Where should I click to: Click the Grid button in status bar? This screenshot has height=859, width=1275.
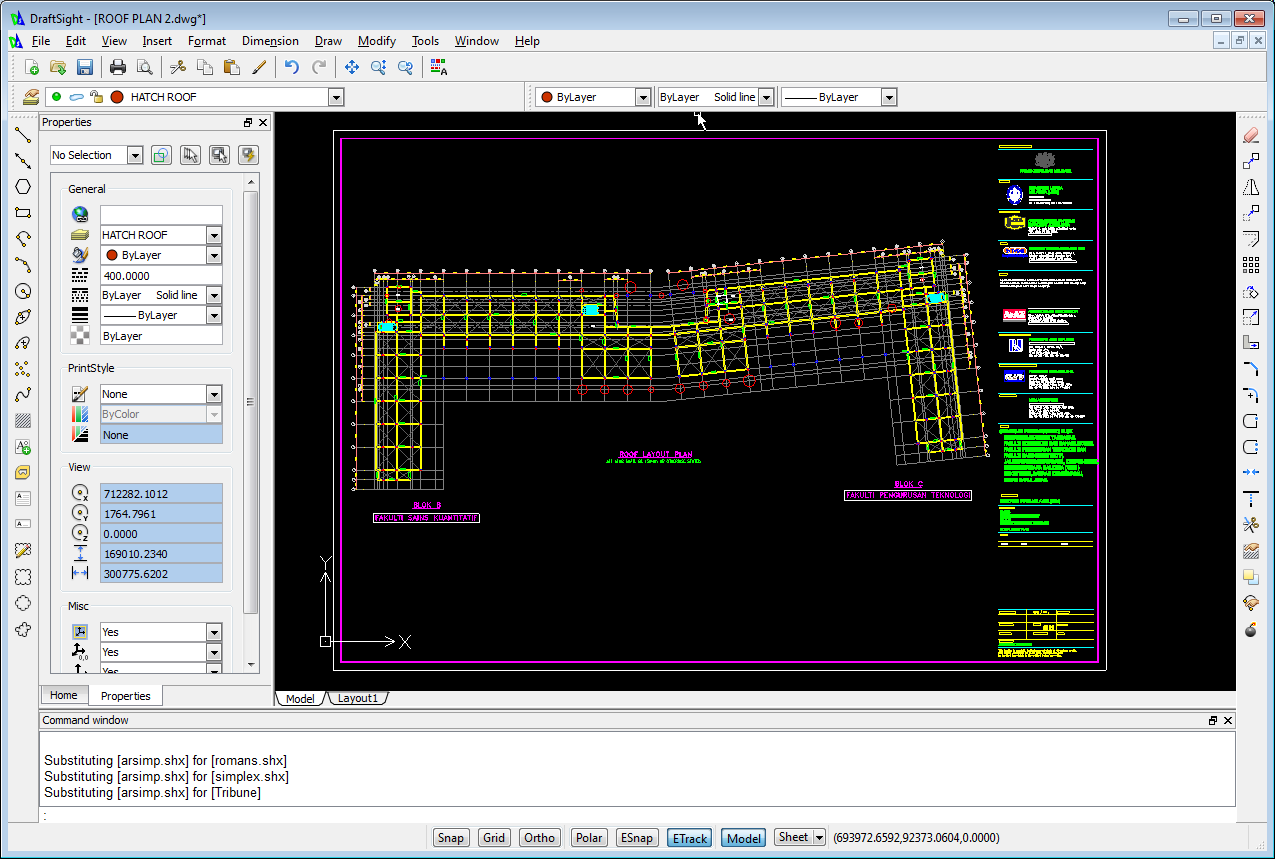494,838
